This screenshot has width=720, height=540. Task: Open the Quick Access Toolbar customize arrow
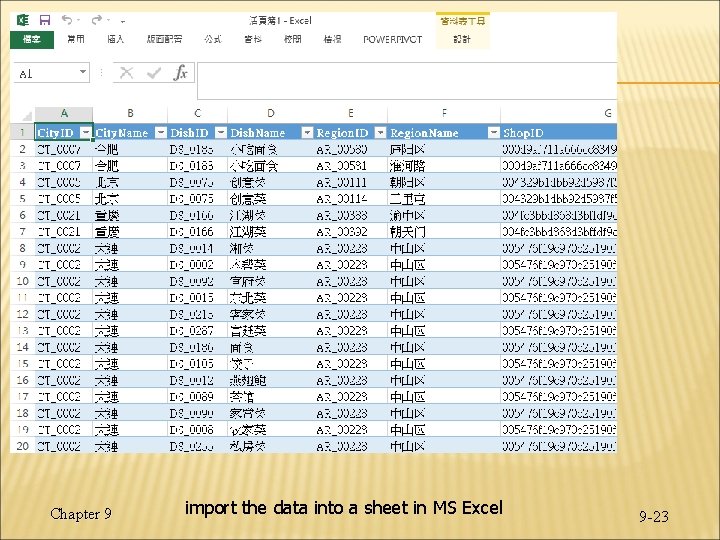[x=123, y=21]
